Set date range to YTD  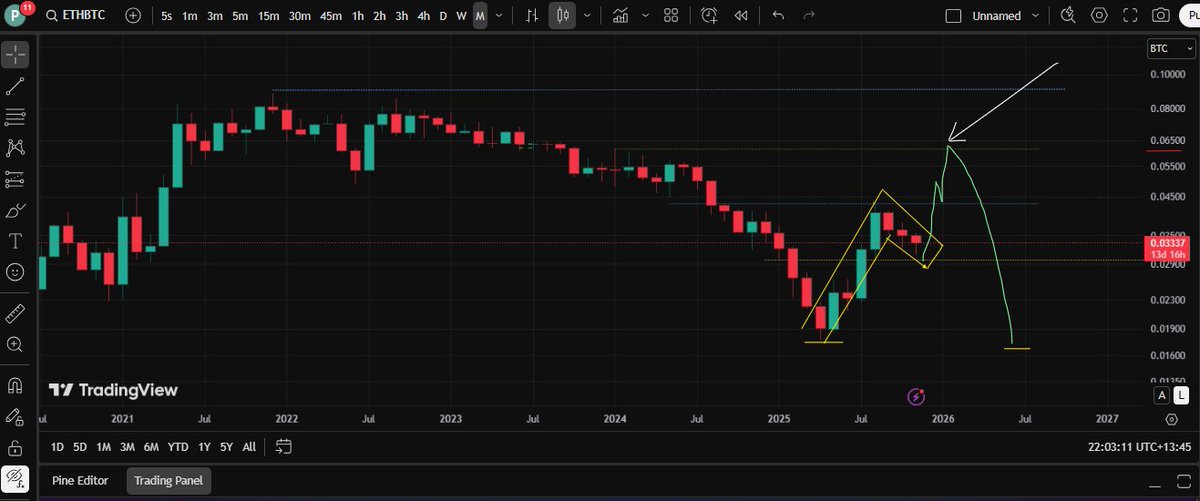click(178, 446)
